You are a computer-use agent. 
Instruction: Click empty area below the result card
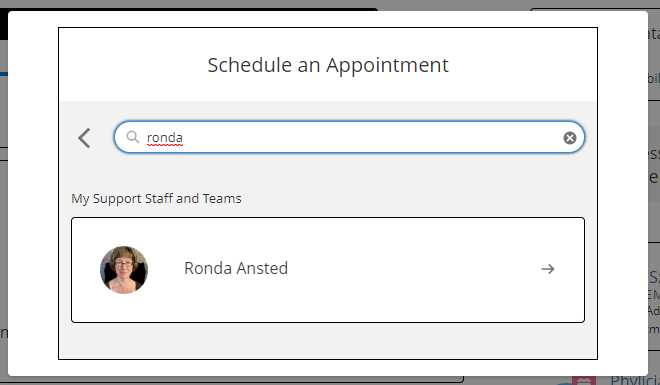pos(328,341)
